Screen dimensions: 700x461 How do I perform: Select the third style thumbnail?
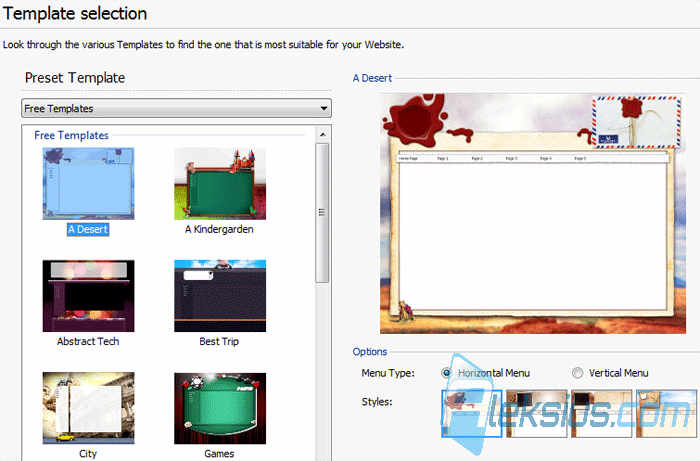[601, 413]
